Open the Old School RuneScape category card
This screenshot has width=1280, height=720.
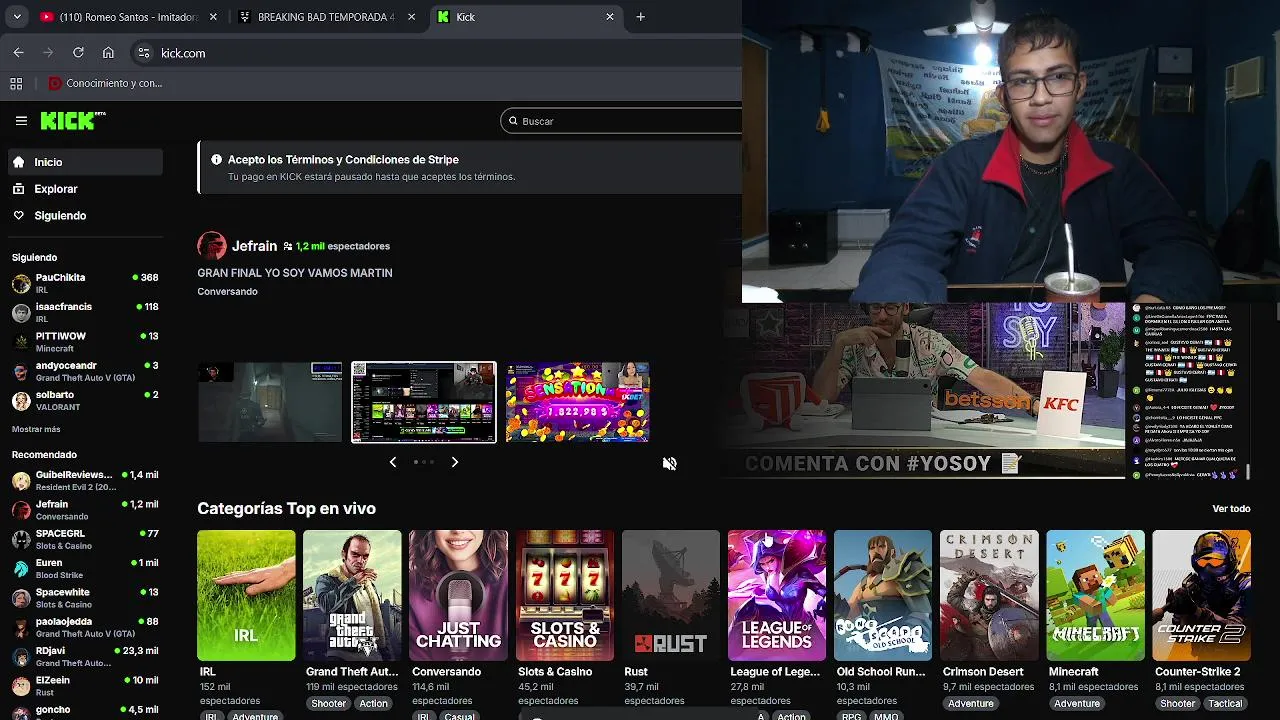point(883,595)
